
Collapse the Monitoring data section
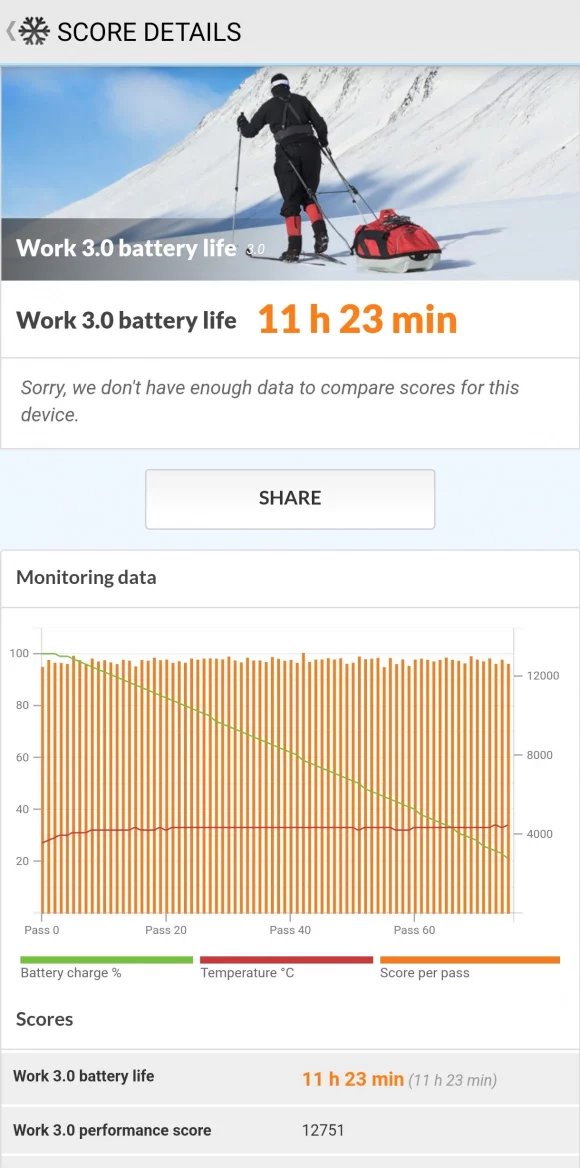coord(86,577)
